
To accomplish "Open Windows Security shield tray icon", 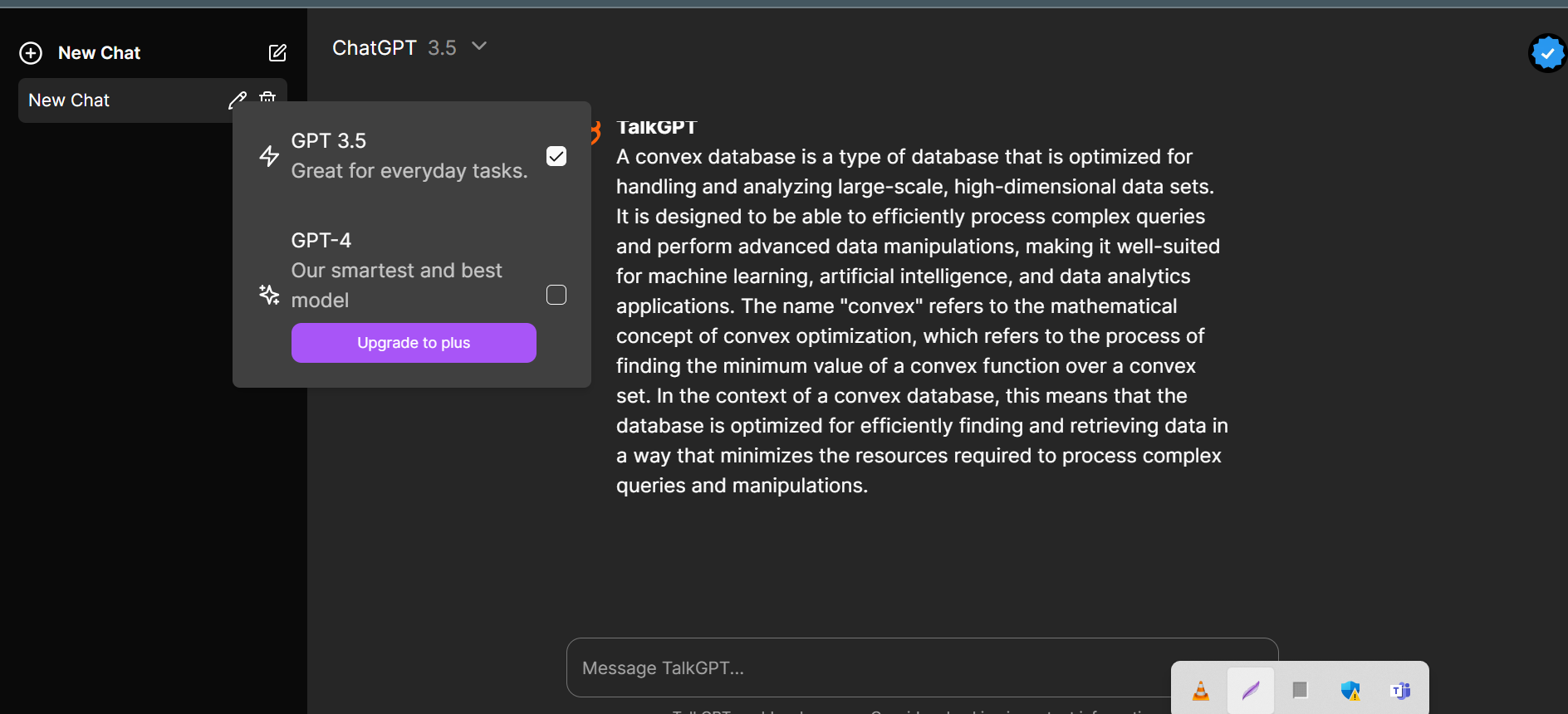I will tap(1350, 691).
